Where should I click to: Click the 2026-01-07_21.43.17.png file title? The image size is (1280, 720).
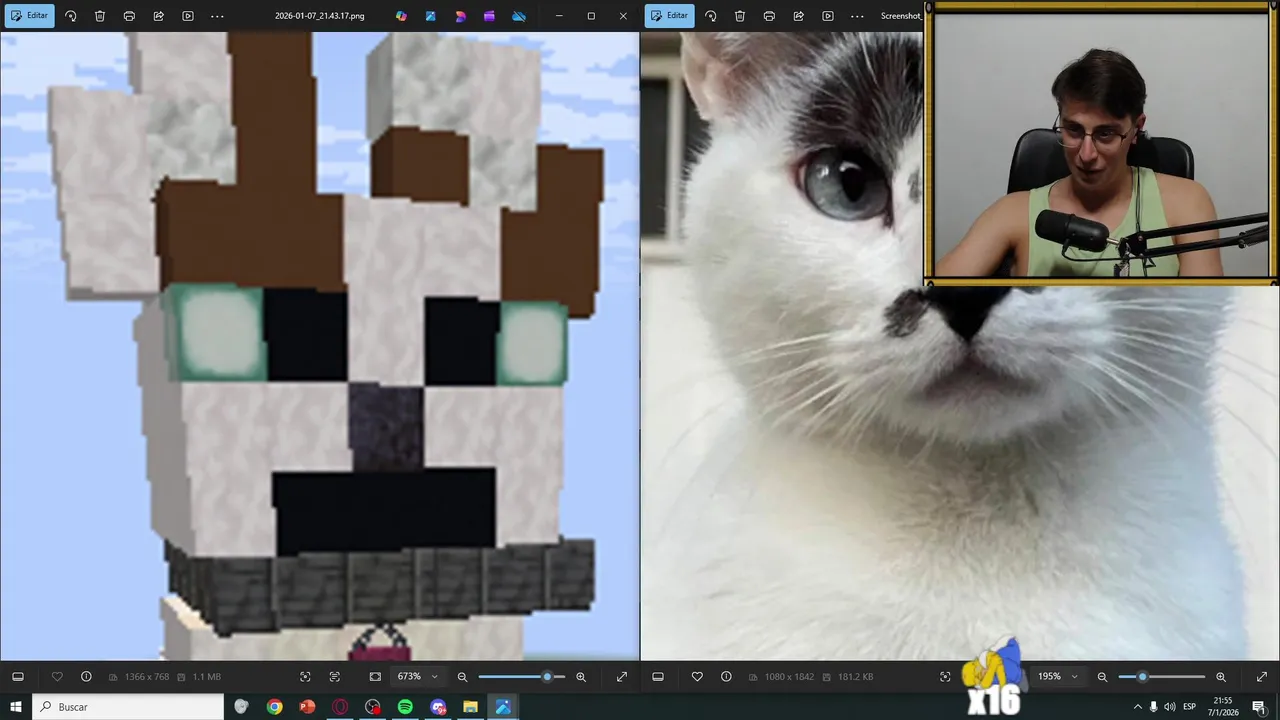point(320,16)
